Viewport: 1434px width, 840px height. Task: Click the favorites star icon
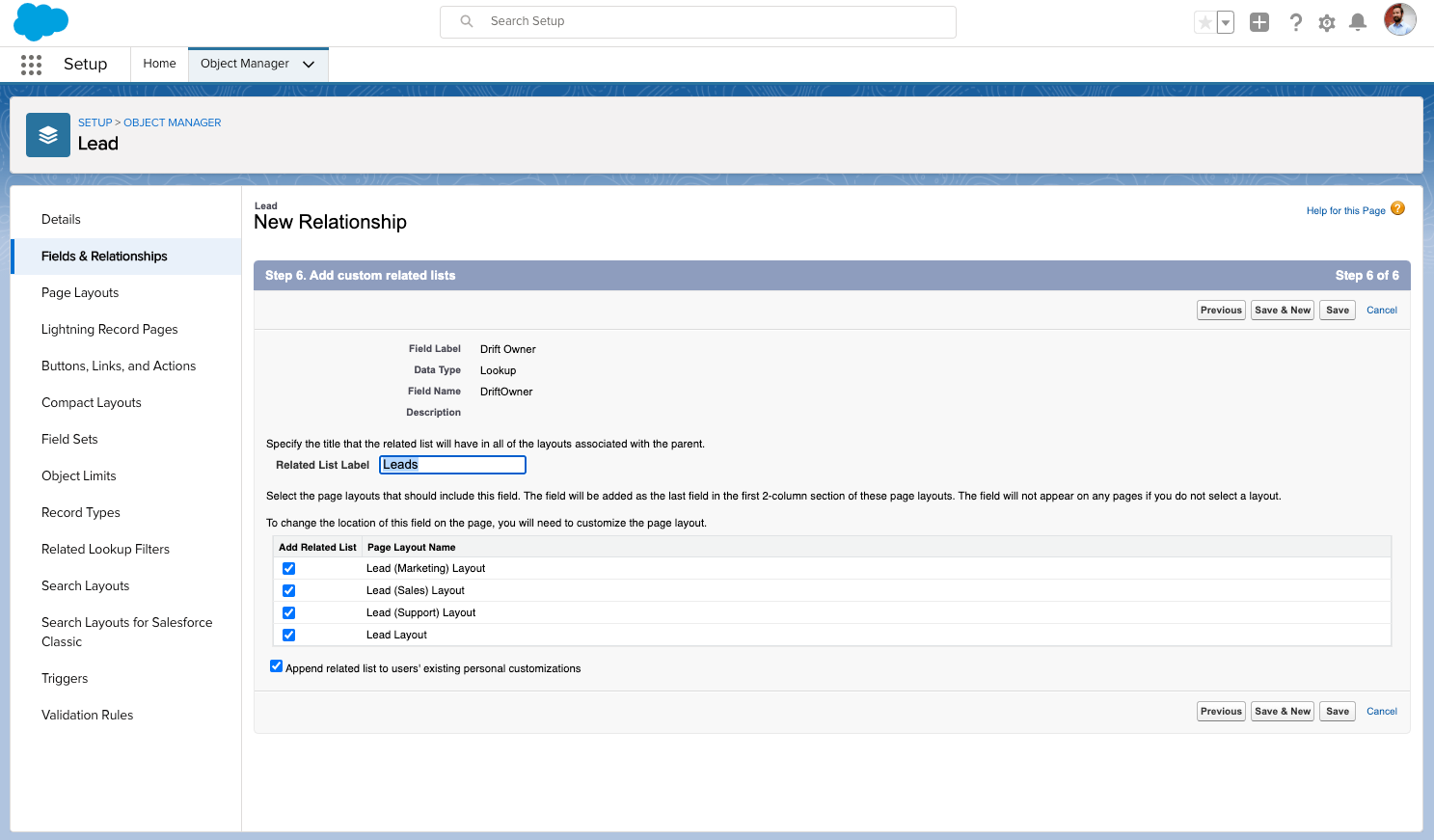point(1204,22)
